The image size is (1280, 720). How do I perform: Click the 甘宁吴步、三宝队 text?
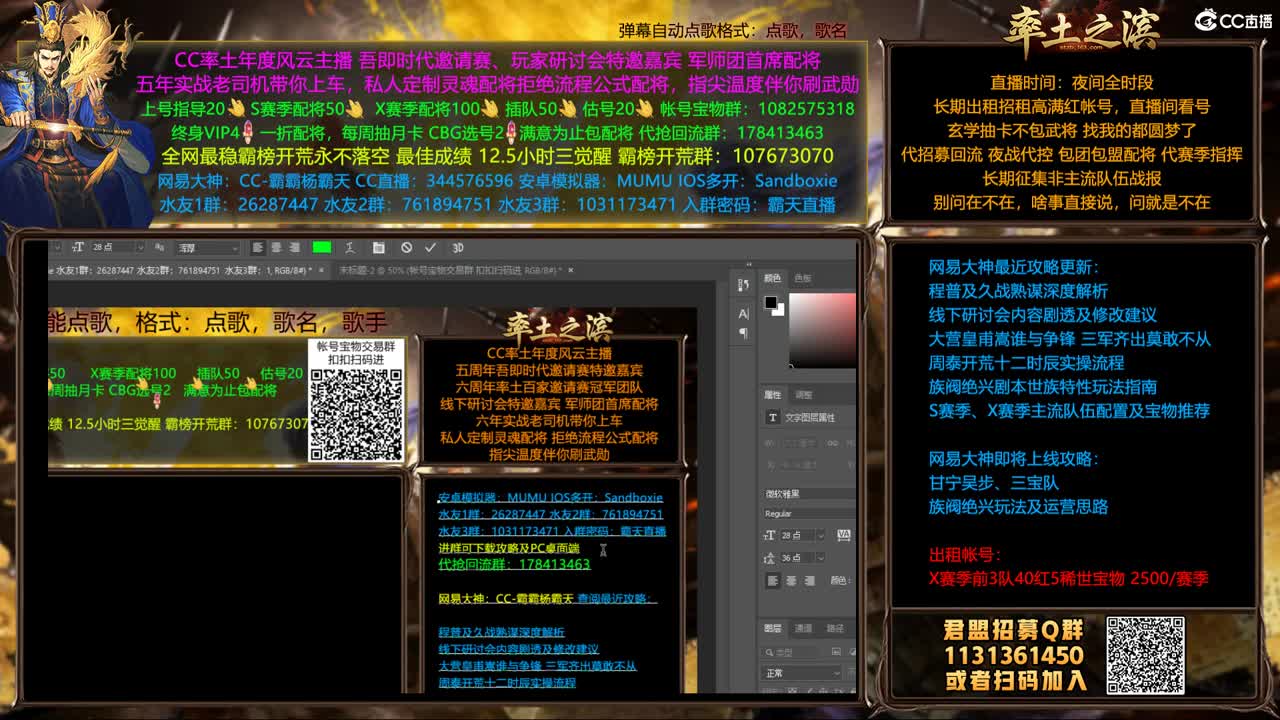[994, 483]
